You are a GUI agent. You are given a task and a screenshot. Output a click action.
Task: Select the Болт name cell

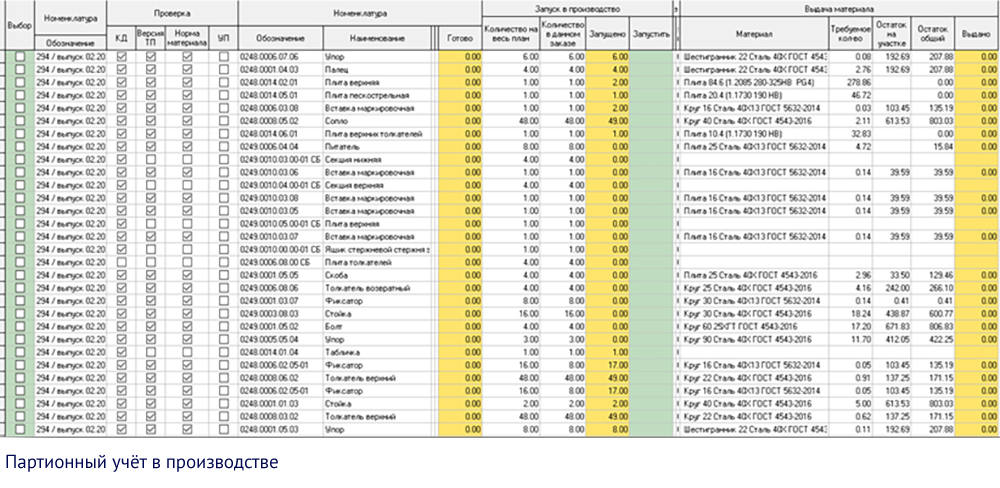click(x=378, y=327)
